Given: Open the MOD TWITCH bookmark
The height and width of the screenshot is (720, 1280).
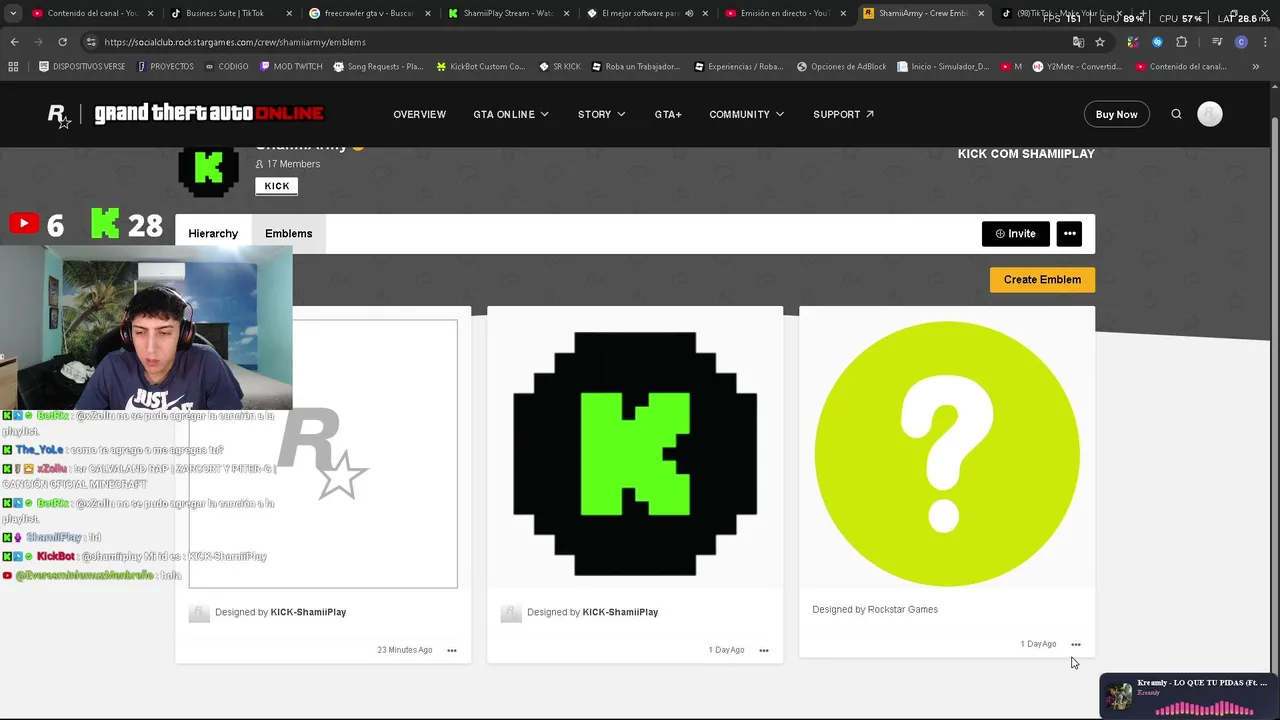Looking at the screenshot, I should click(x=291, y=66).
